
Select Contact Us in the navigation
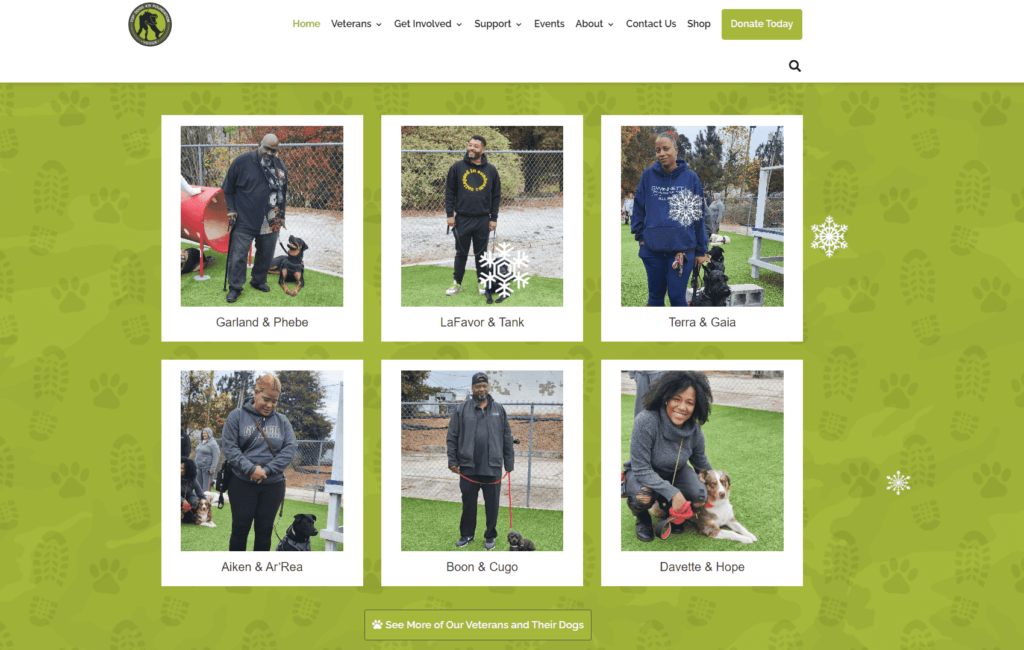(x=650, y=24)
